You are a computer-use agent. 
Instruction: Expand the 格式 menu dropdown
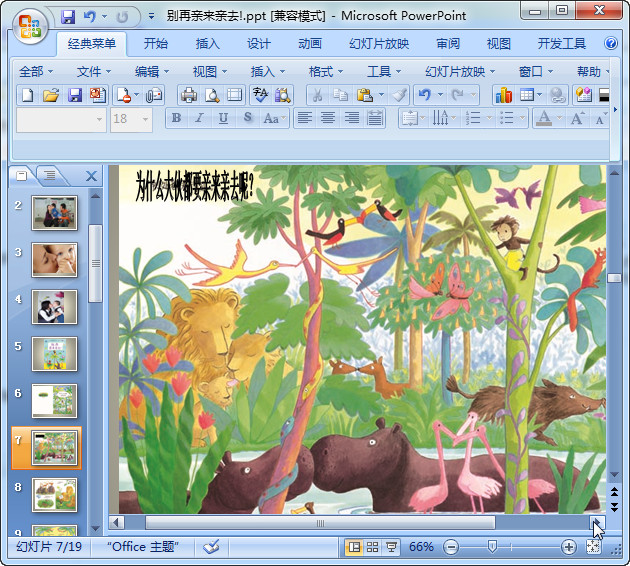click(325, 72)
